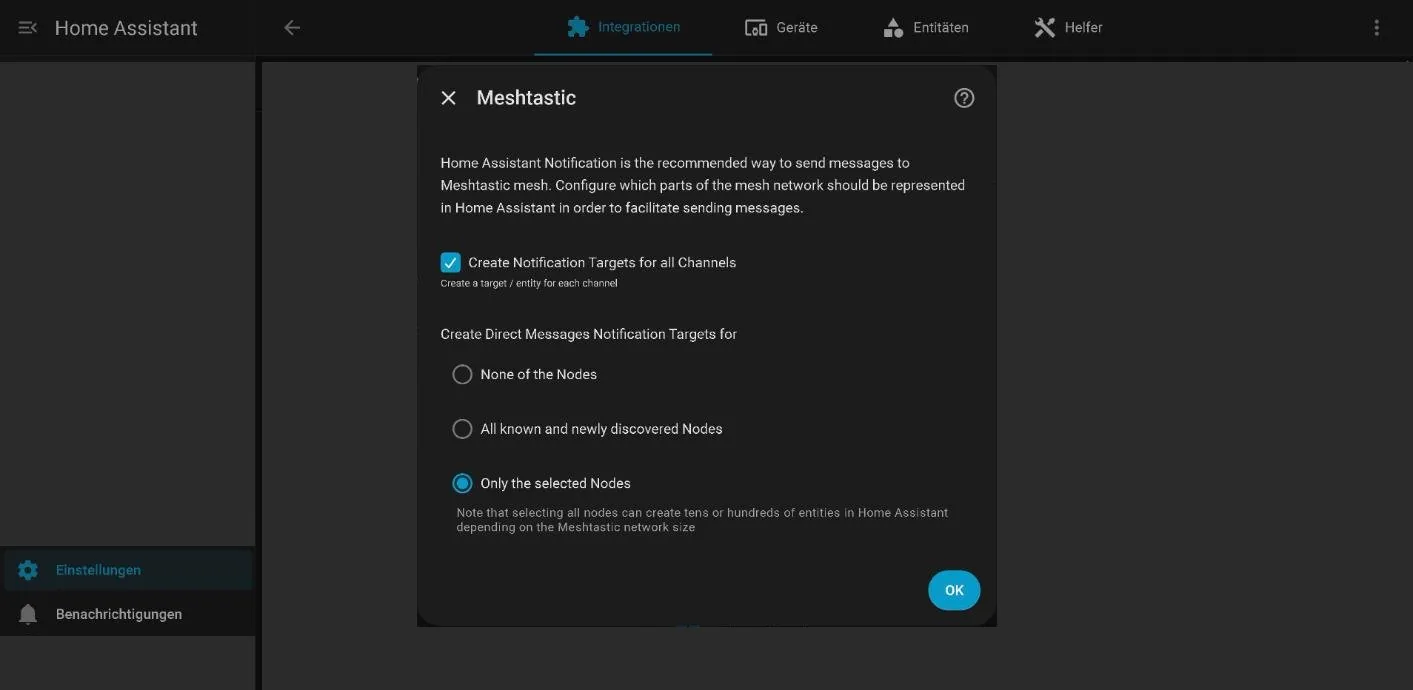Image resolution: width=1413 pixels, height=690 pixels.
Task: Select All known and newly discovered Nodes
Action: (462, 429)
